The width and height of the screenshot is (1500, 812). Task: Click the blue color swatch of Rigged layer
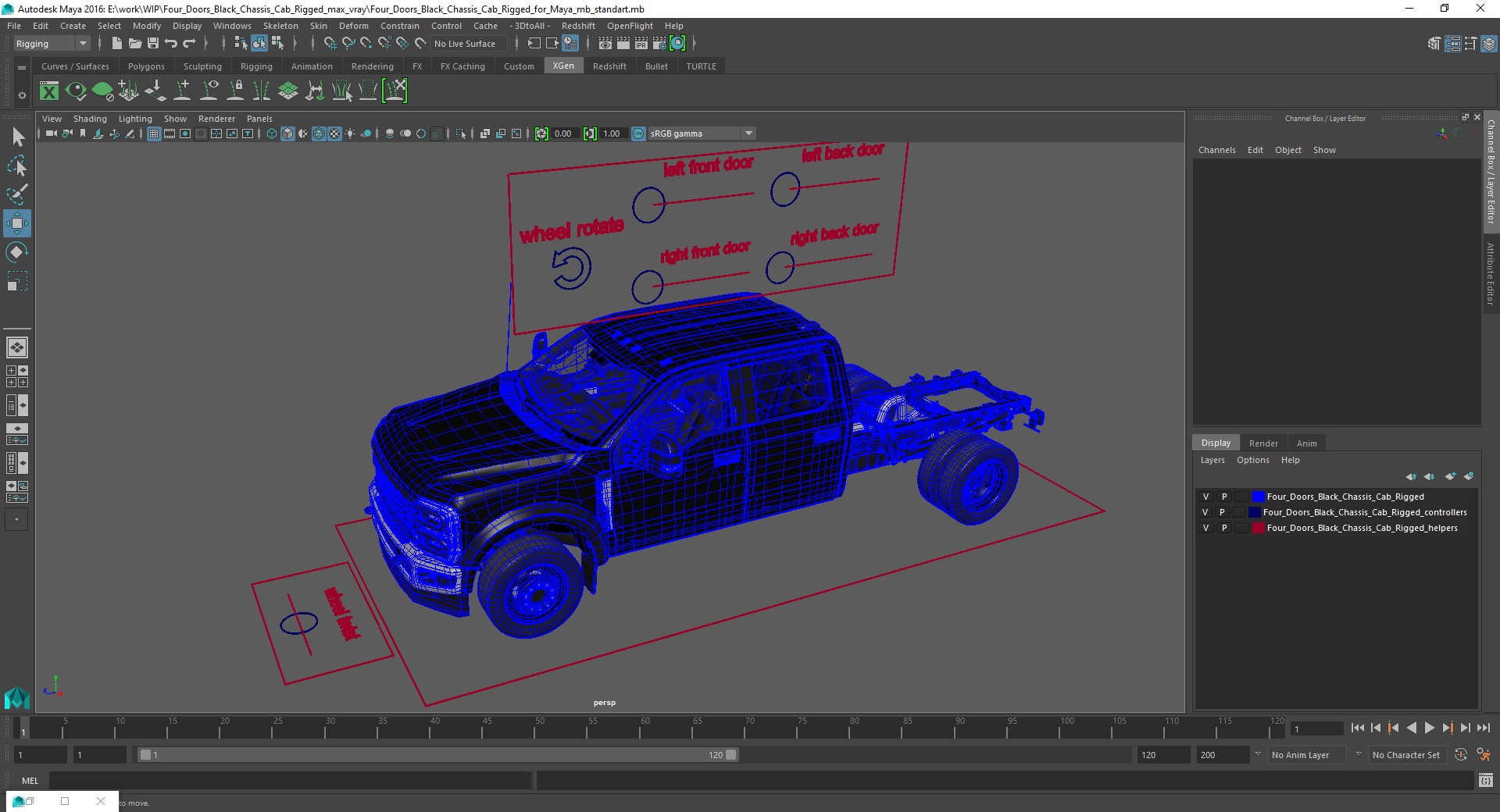pyautogui.click(x=1258, y=497)
